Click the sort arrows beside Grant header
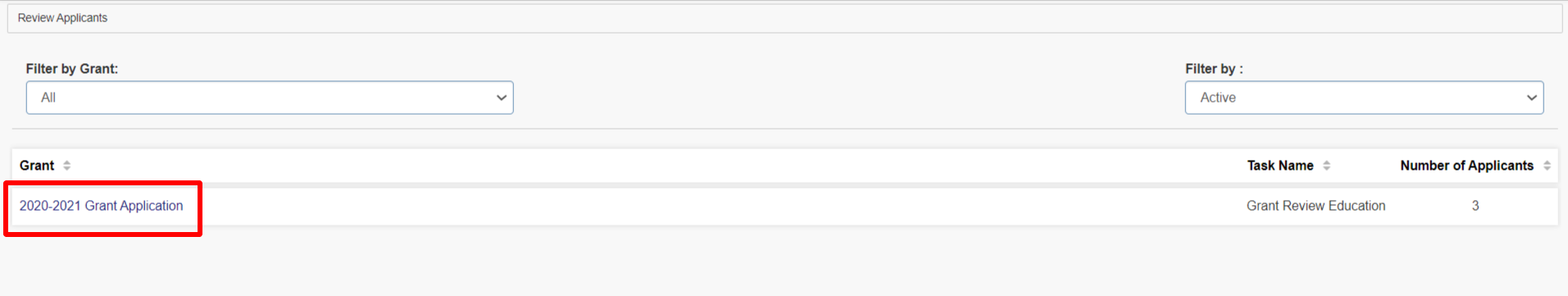Viewport: 1568px width, 296px height. [67, 166]
